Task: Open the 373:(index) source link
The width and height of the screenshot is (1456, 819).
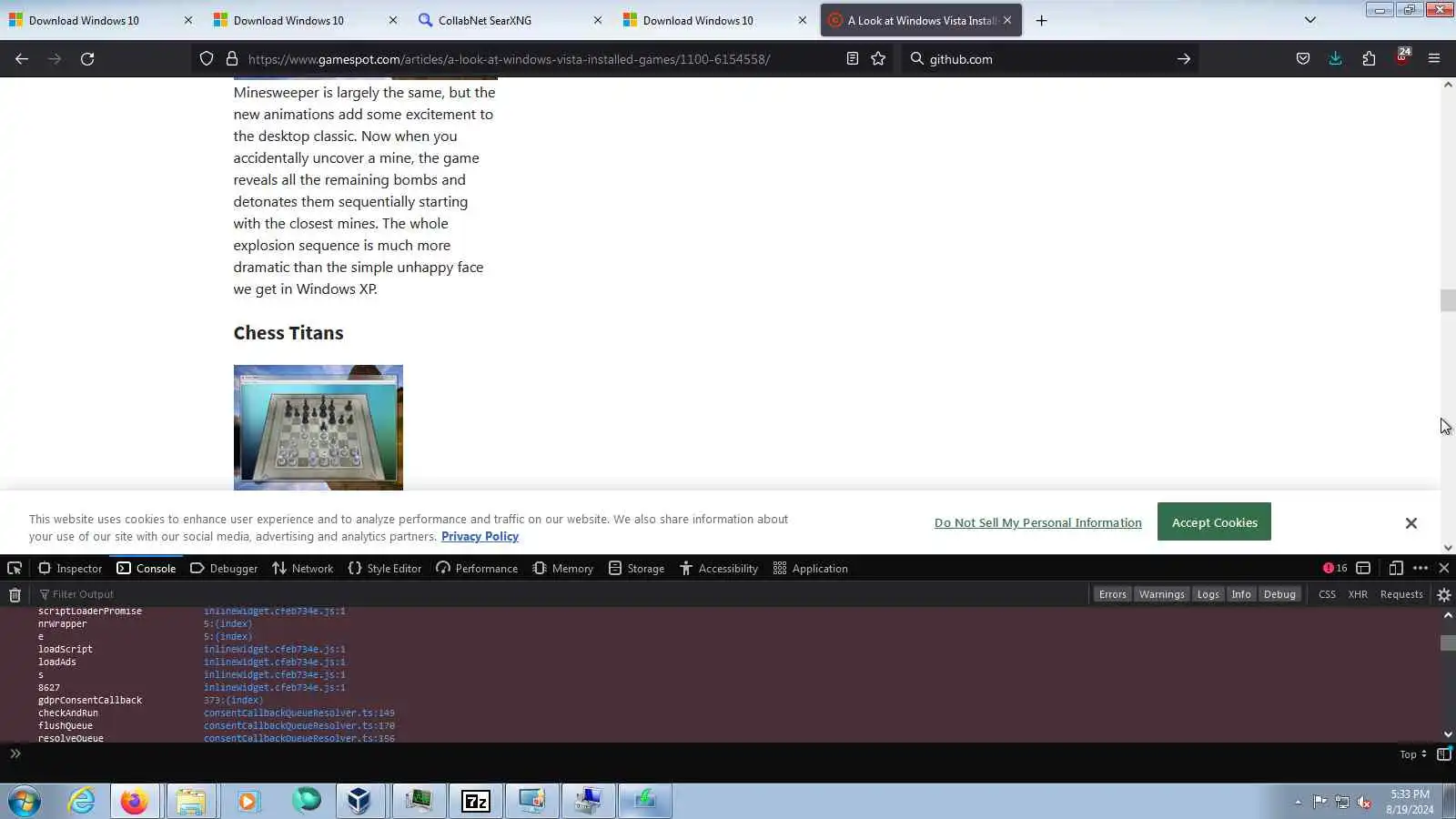Action: [233, 701]
